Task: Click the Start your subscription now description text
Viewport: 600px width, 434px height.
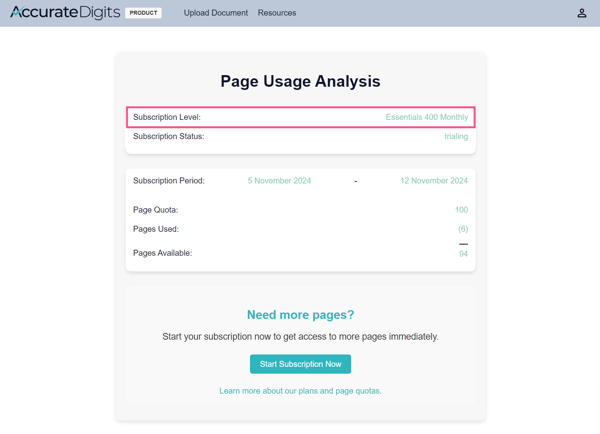Action: pos(300,337)
